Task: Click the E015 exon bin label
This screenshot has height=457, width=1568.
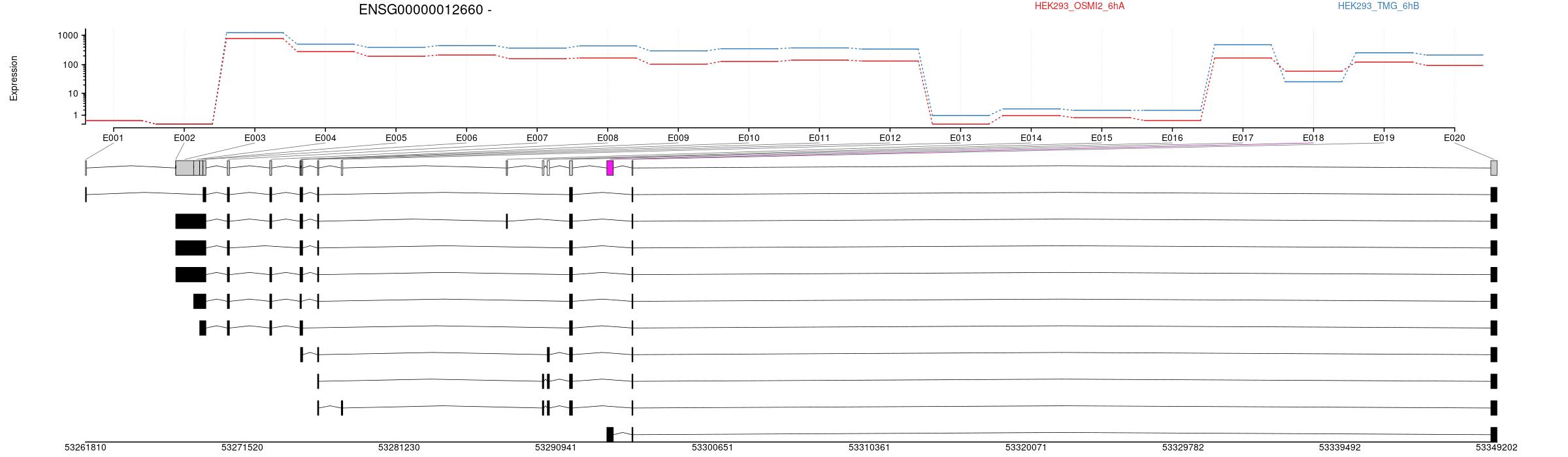Action: (x=1102, y=138)
